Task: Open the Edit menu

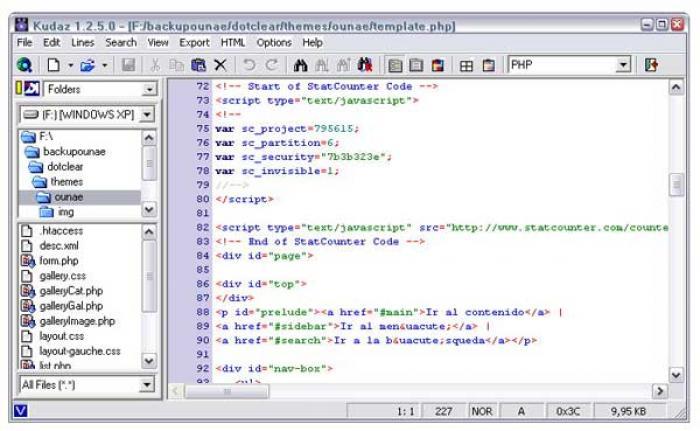Action: coord(51,42)
